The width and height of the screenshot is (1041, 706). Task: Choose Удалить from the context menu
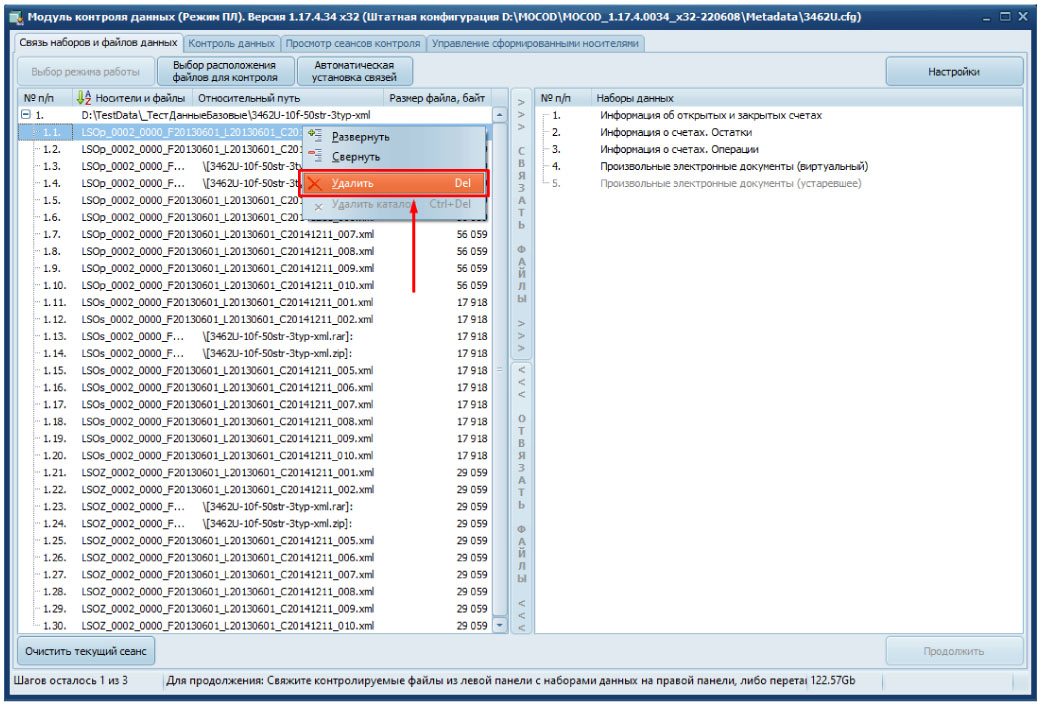click(353, 183)
